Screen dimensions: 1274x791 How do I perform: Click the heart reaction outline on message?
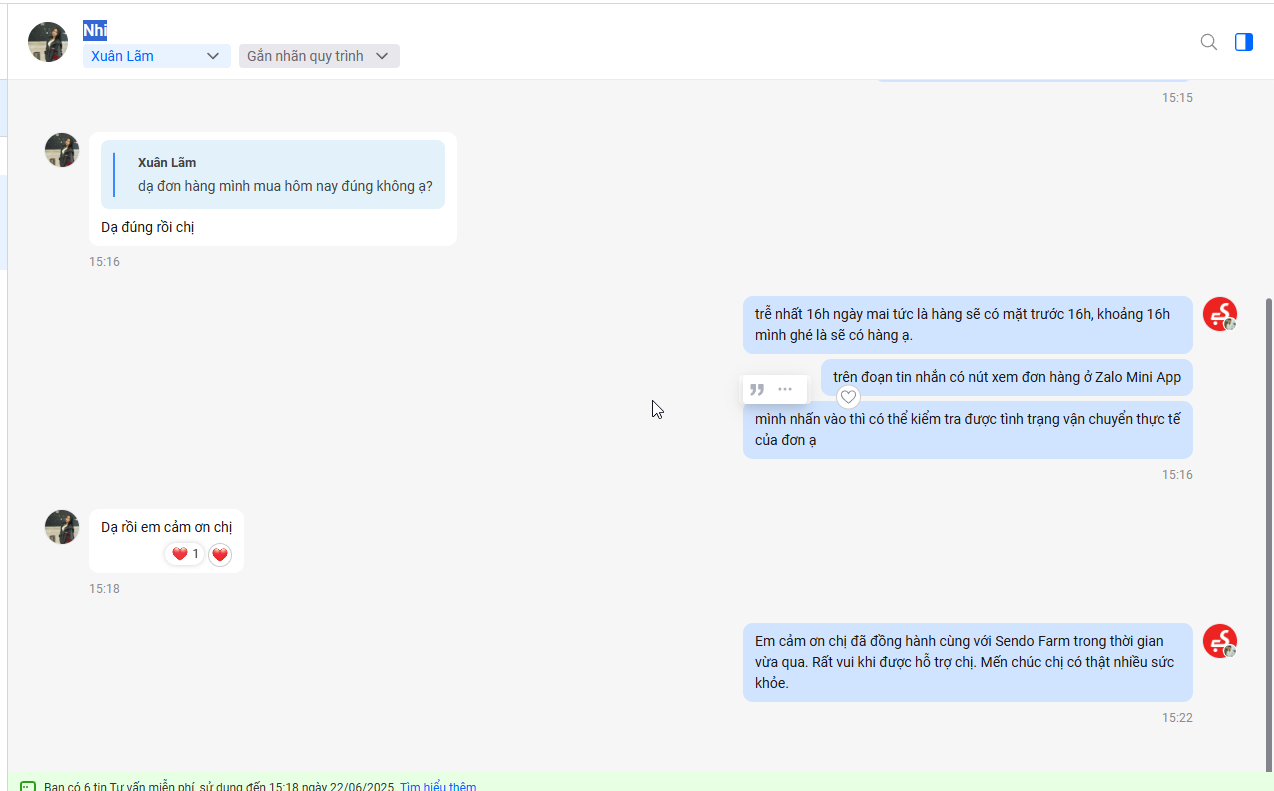[x=848, y=397]
